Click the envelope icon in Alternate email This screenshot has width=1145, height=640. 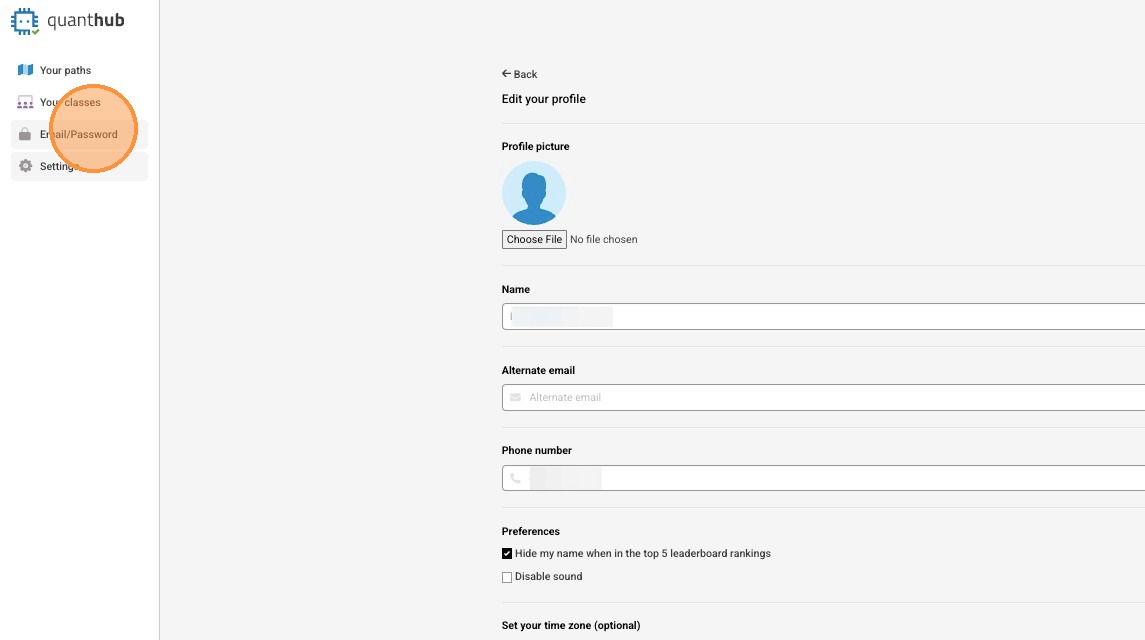tap(516, 397)
